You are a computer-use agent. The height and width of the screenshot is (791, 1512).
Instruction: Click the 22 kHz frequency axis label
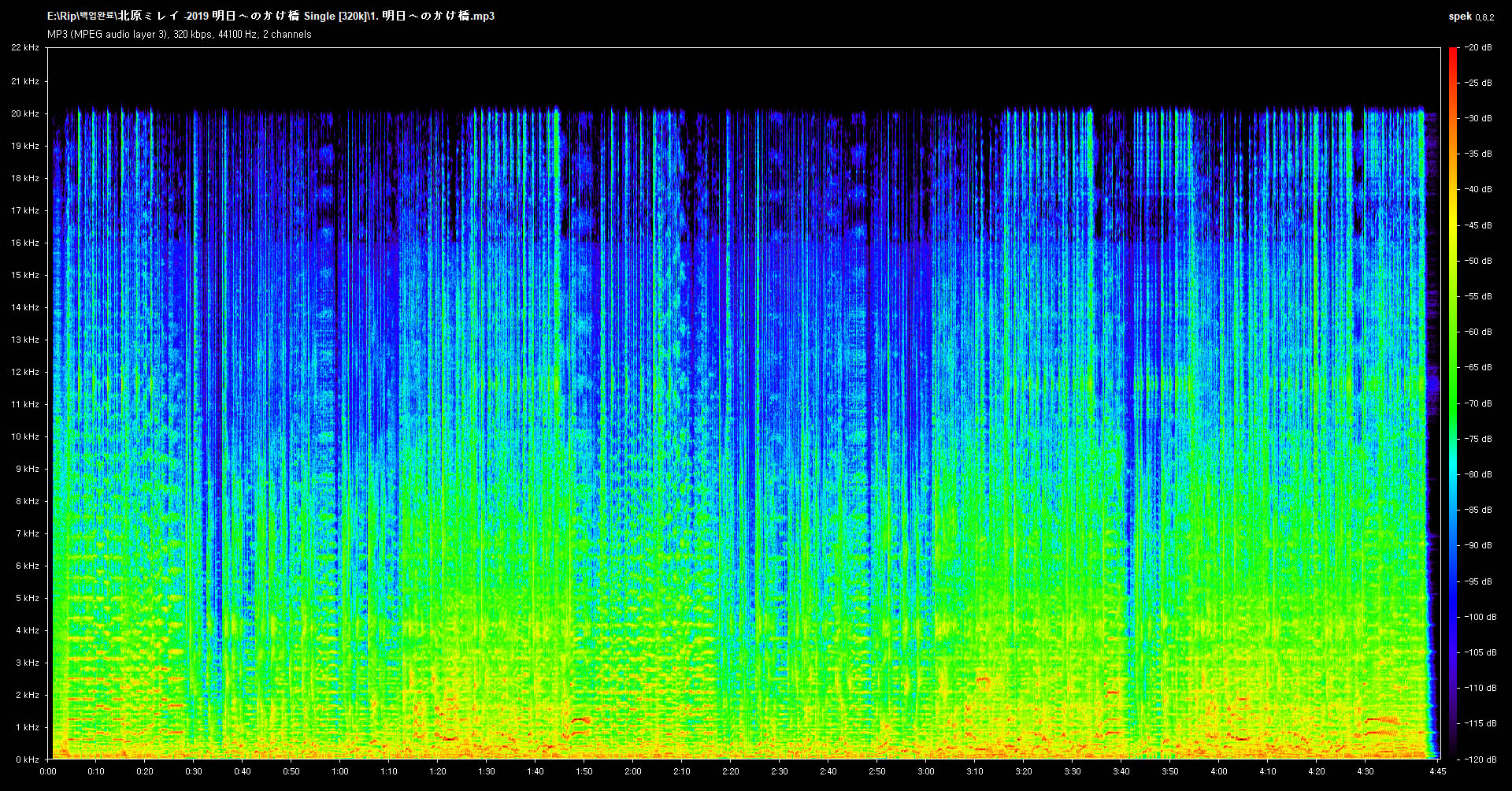pyautogui.click(x=25, y=48)
